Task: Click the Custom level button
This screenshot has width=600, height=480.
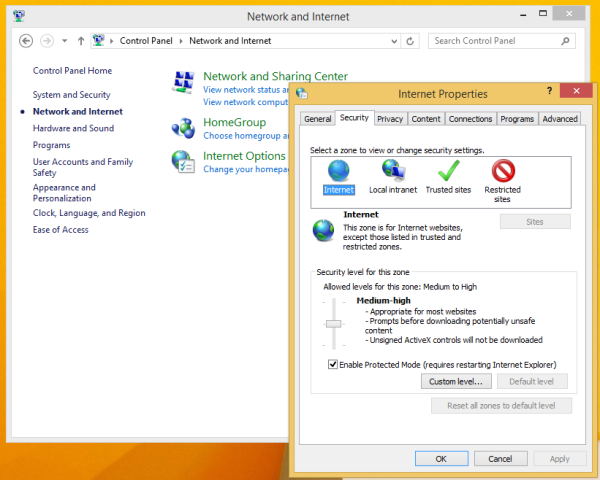Action: click(x=455, y=382)
